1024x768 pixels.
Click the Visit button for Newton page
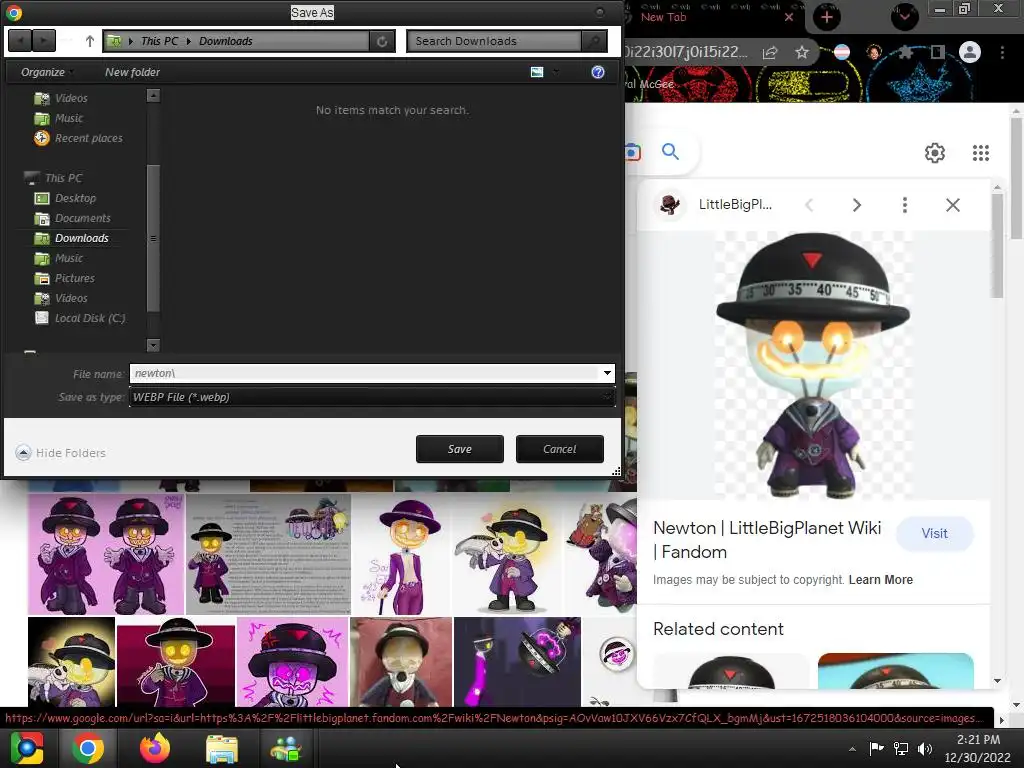pyautogui.click(x=935, y=534)
